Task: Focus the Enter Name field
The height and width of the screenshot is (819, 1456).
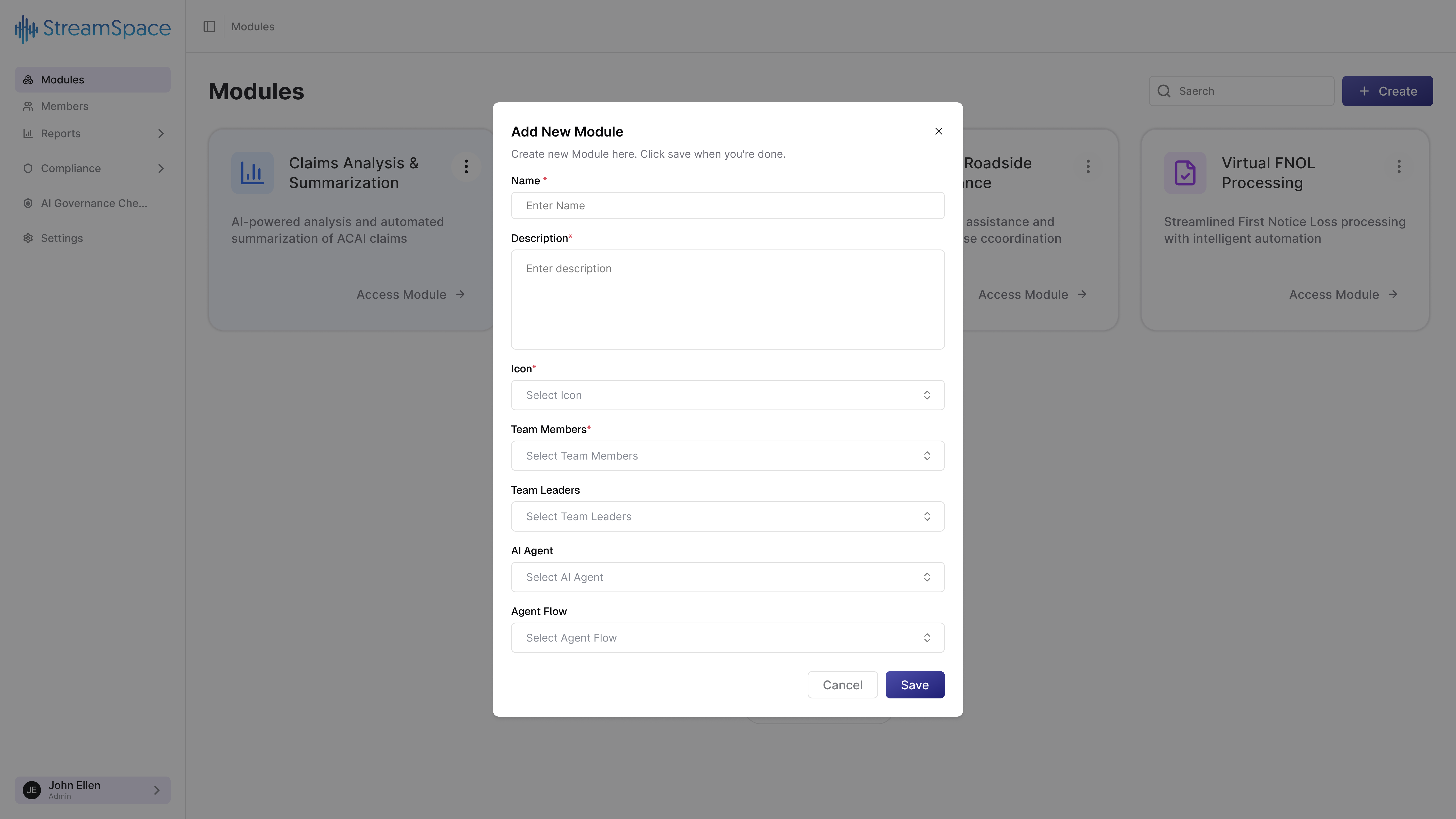Action: click(x=727, y=206)
